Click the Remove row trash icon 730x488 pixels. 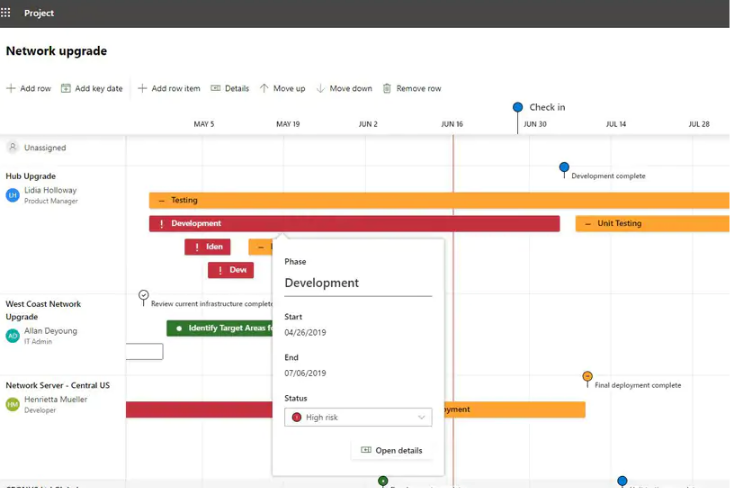(387, 88)
